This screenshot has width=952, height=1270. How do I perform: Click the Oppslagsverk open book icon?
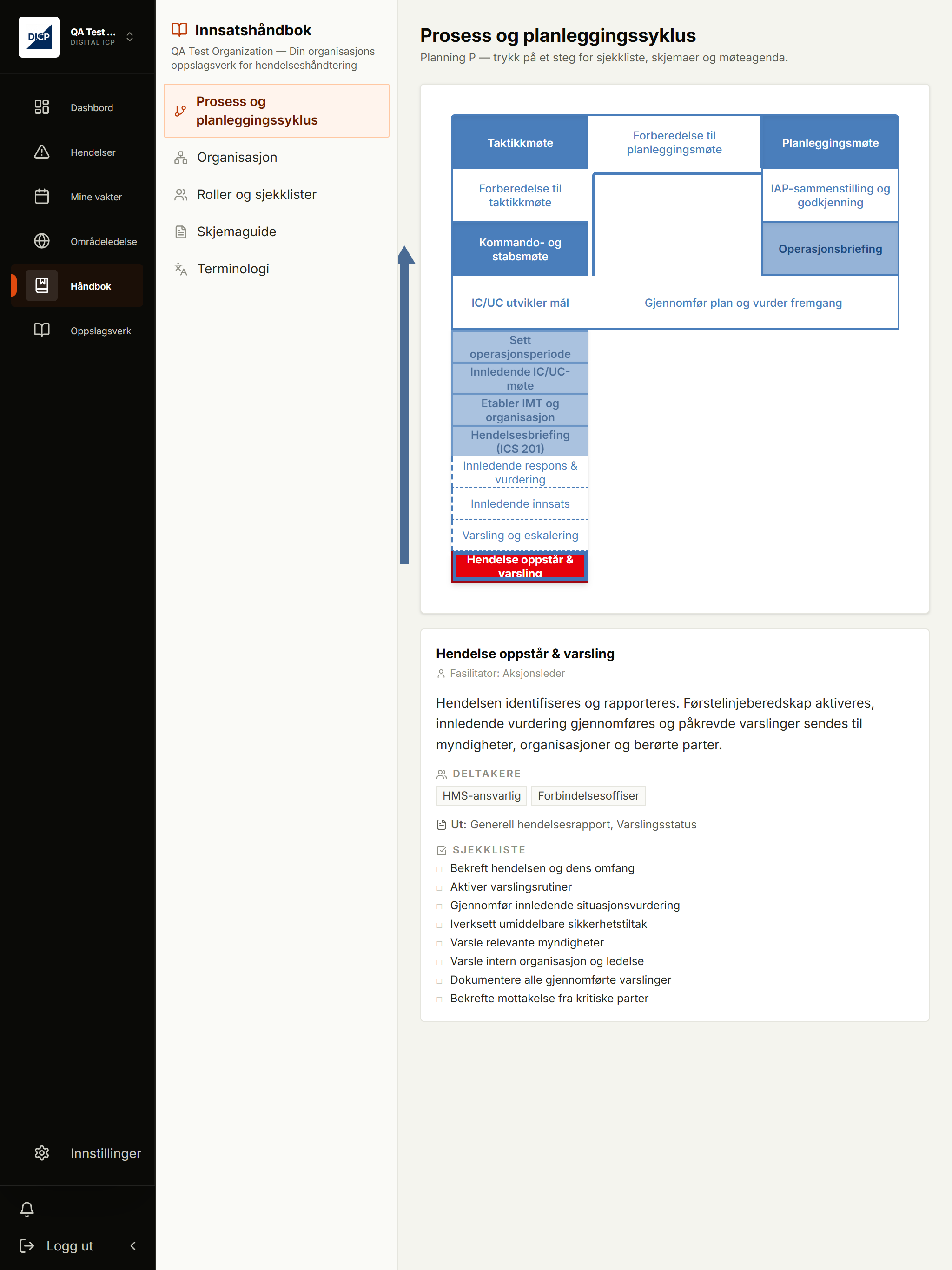click(42, 330)
